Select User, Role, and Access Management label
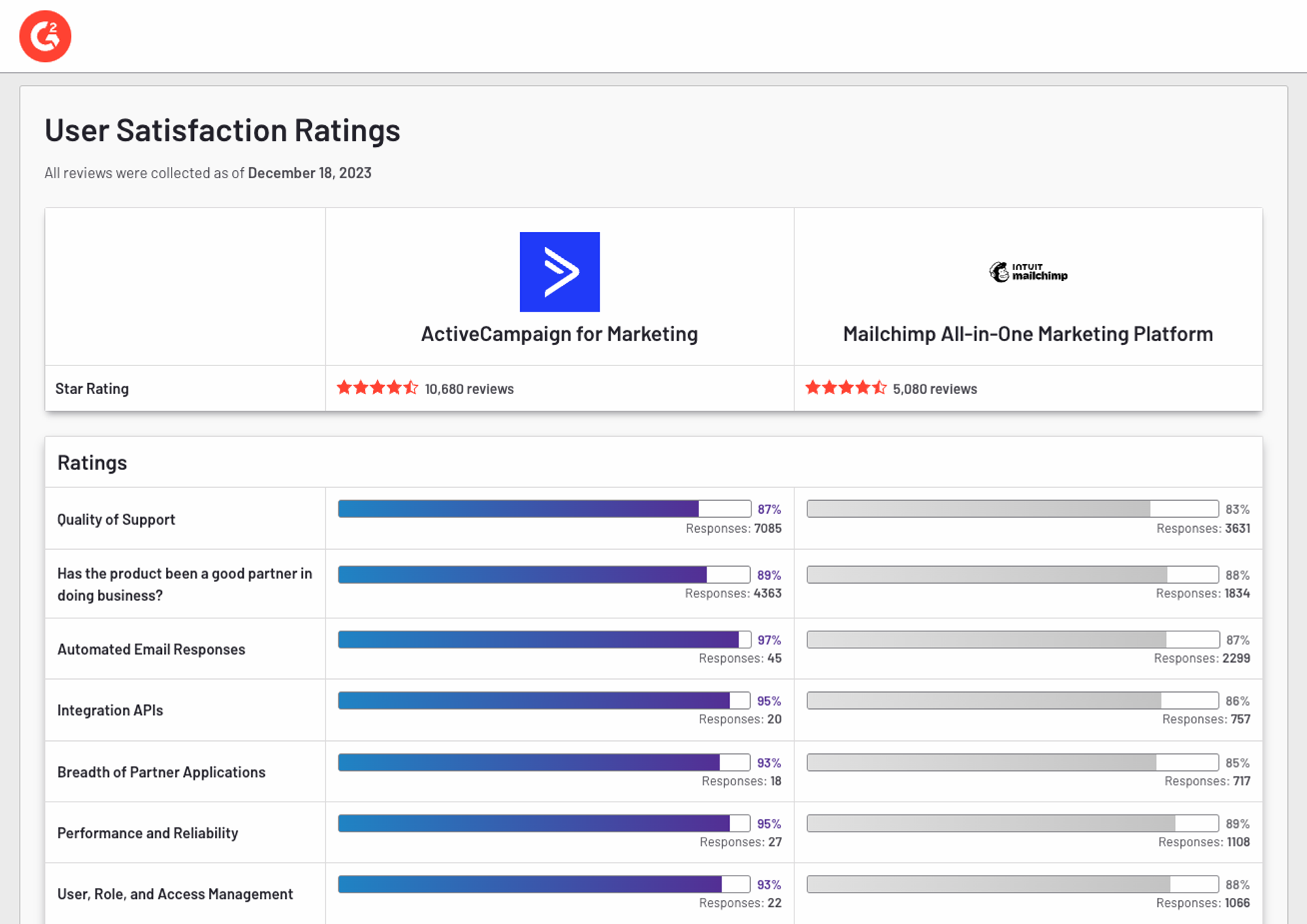1307x924 pixels. 175,894
